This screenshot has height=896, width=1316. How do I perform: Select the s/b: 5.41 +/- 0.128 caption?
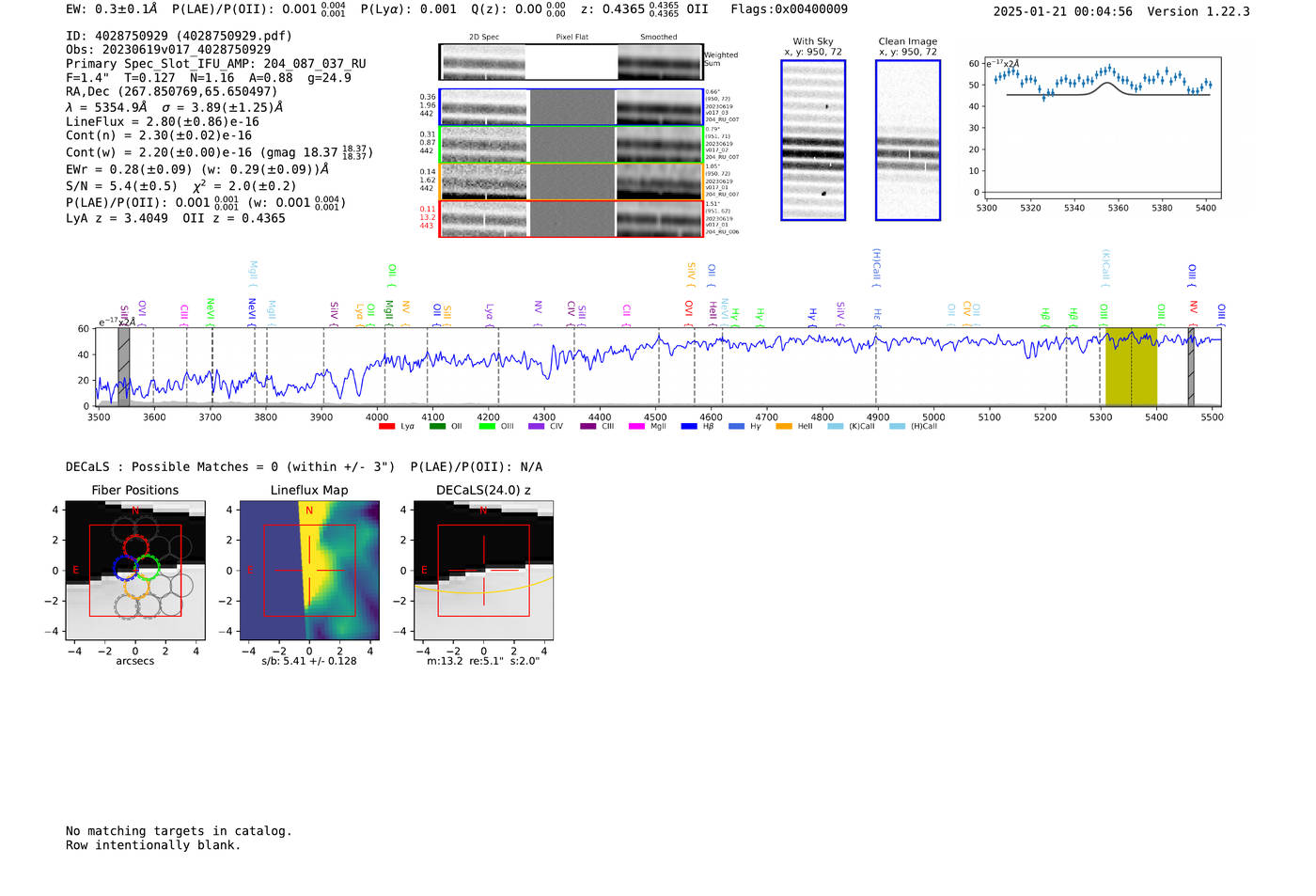click(x=309, y=661)
